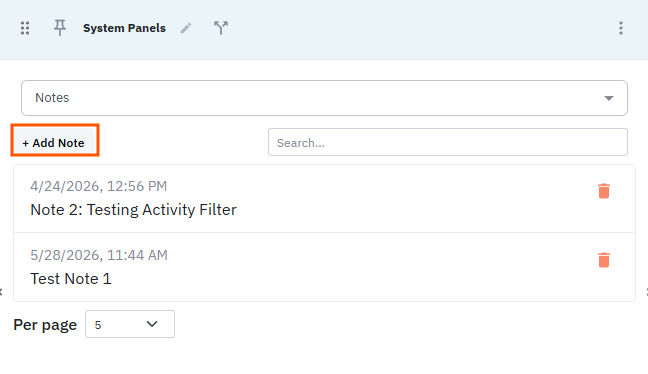The height and width of the screenshot is (374, 648).
Task: Open the Per page 5 dropdown
Action: pos(130,324)
